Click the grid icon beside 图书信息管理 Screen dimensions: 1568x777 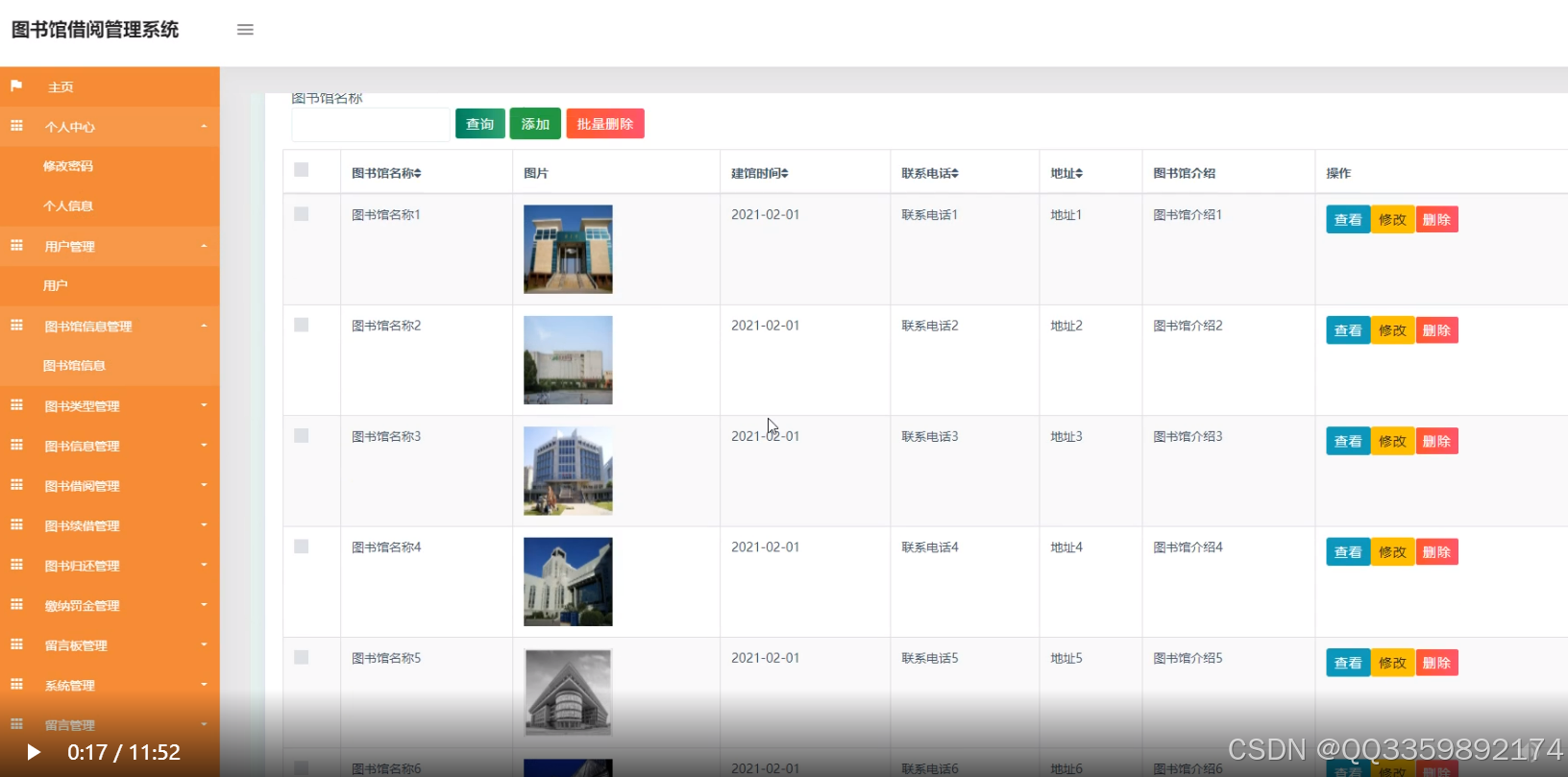[16, 446]
